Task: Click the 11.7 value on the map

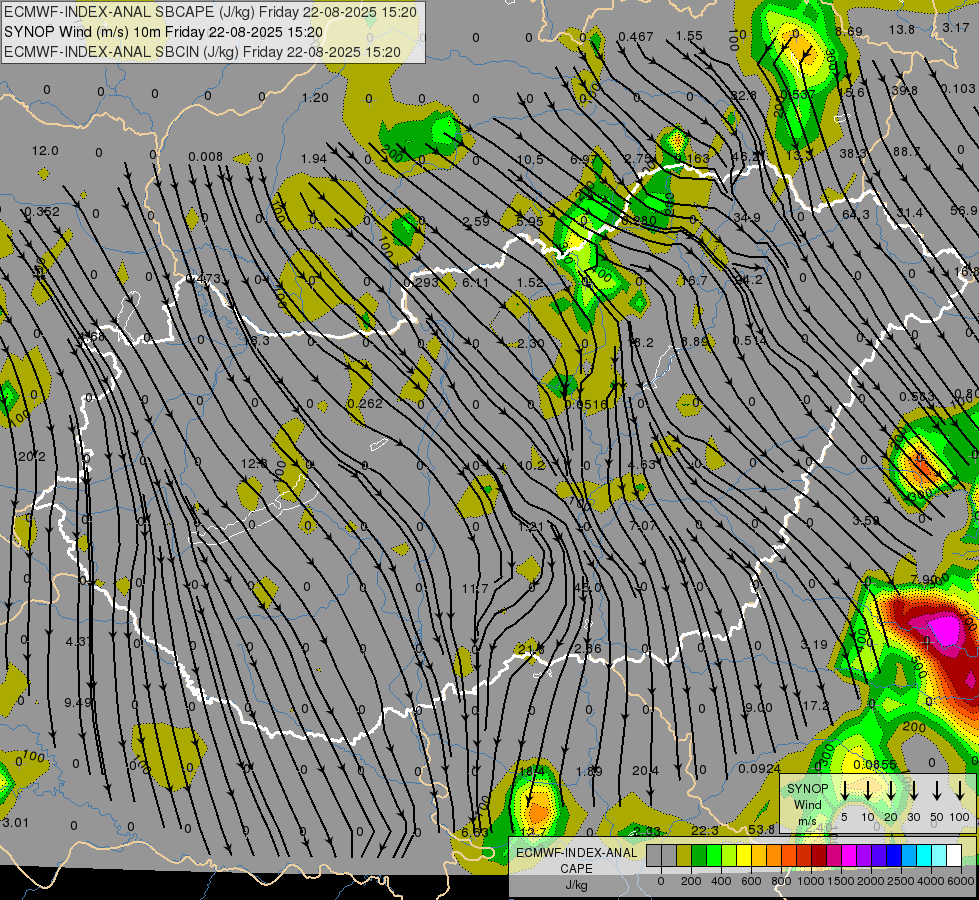Action: pos(475,588)
